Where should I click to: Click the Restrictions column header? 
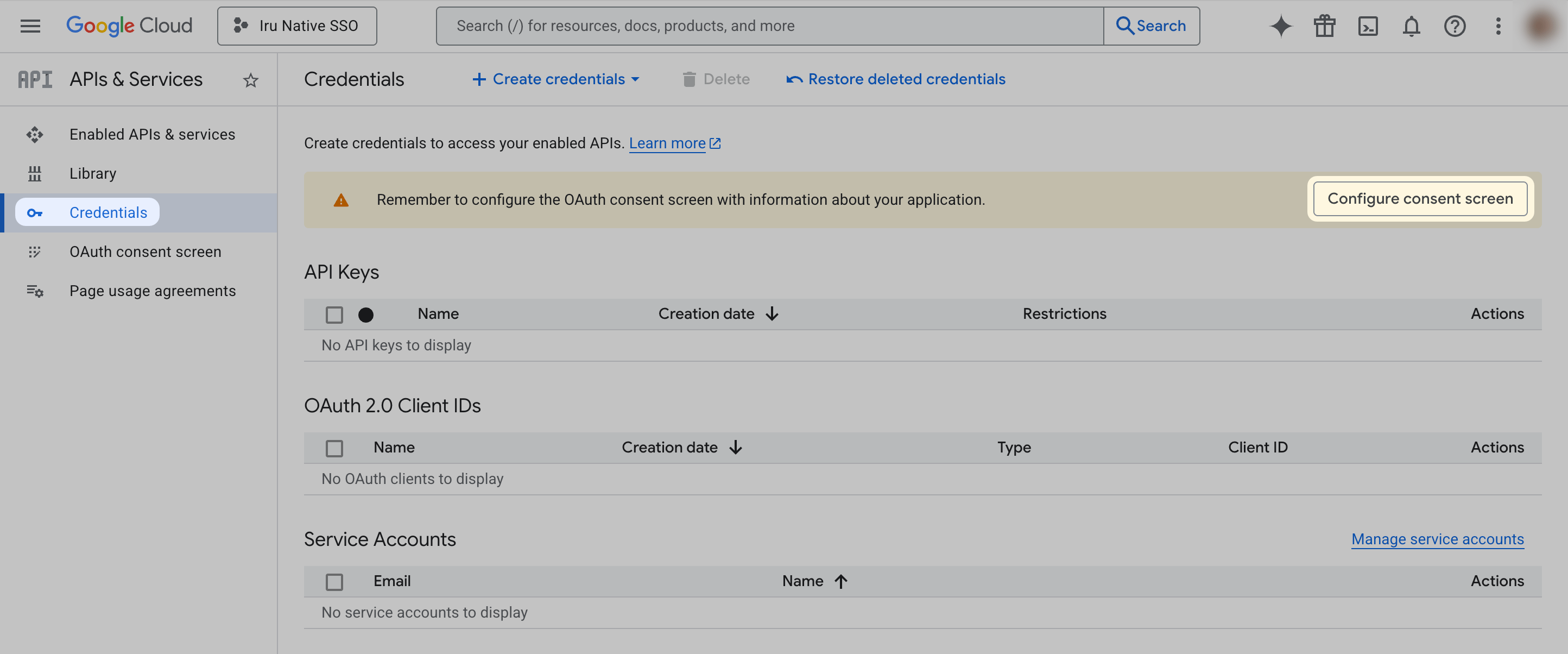tap(1064, 314)
